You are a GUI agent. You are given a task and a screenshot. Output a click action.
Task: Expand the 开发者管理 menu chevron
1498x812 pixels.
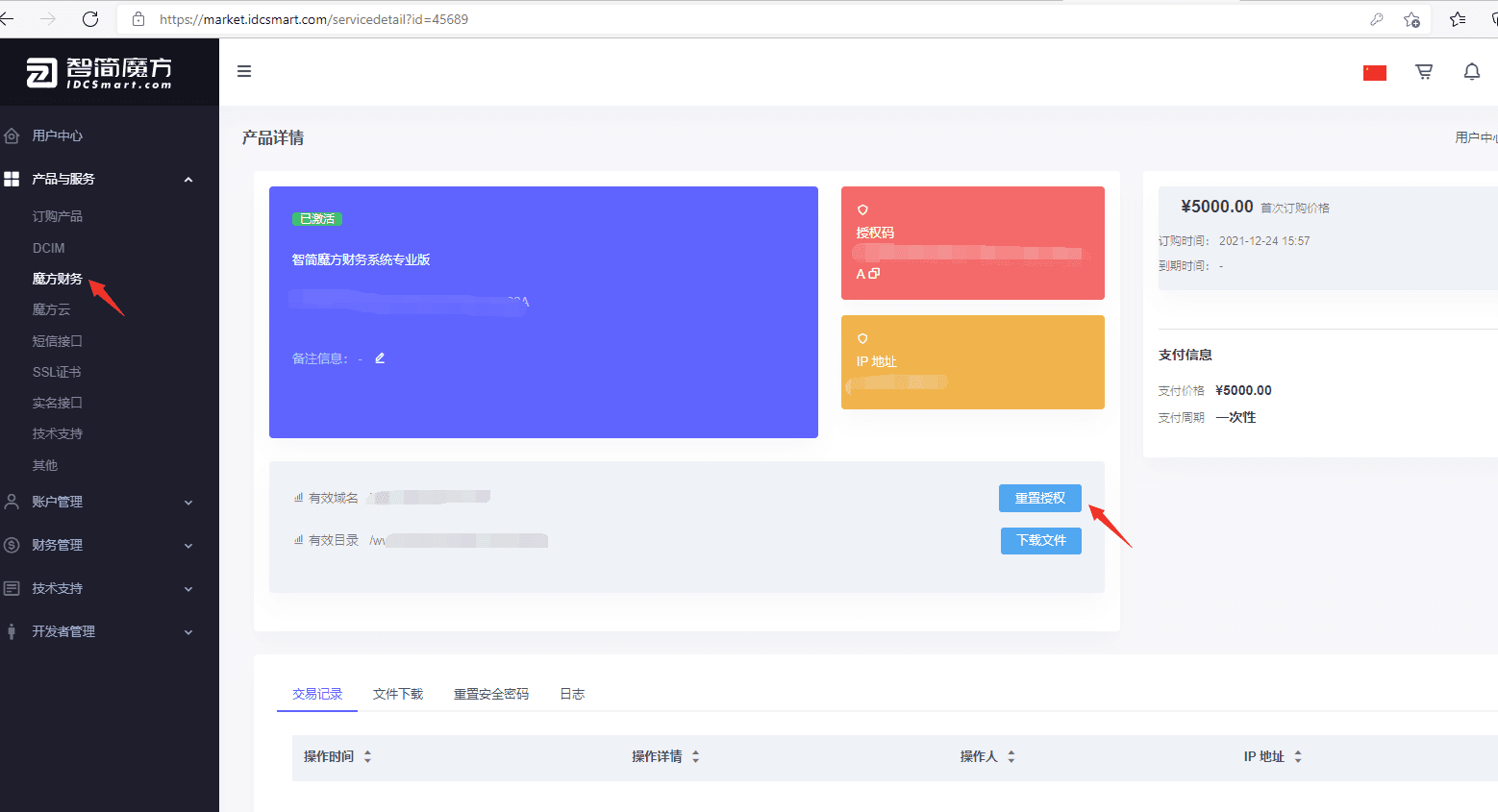(188, 632)
